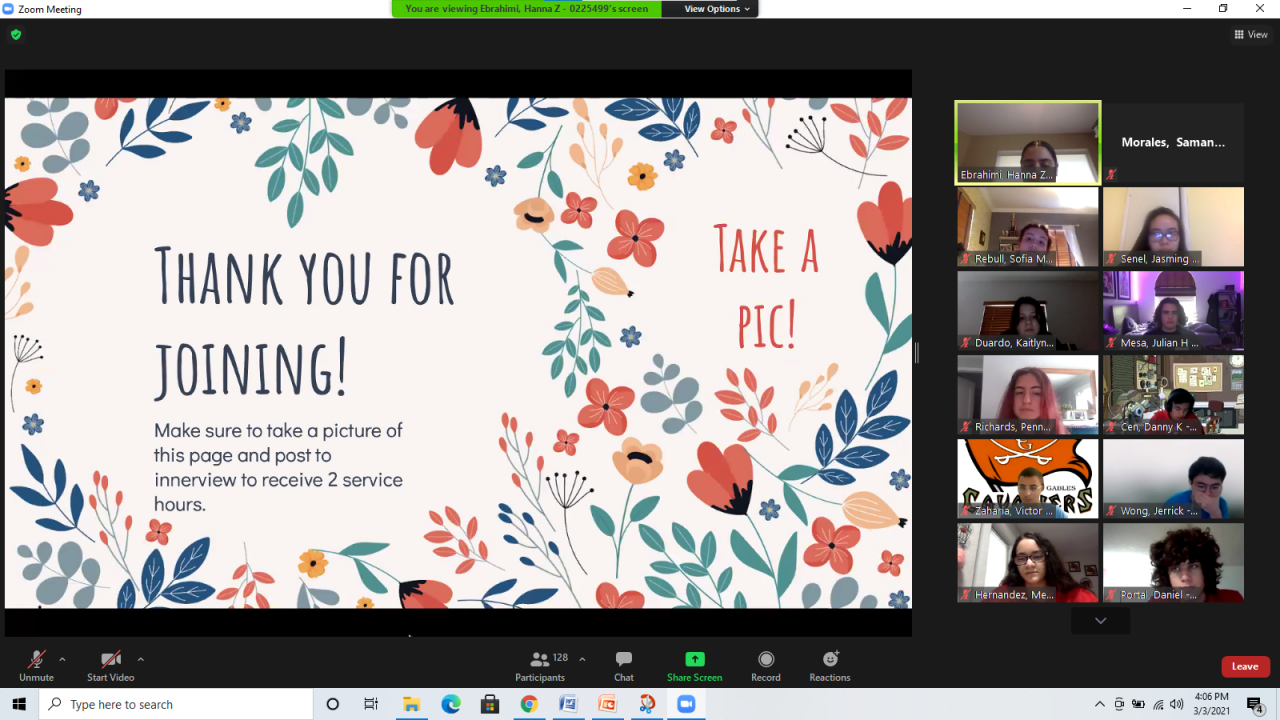Click the View layout button
The width and height of the screenshot is (1280, 720).
[x=1251, y=35]
